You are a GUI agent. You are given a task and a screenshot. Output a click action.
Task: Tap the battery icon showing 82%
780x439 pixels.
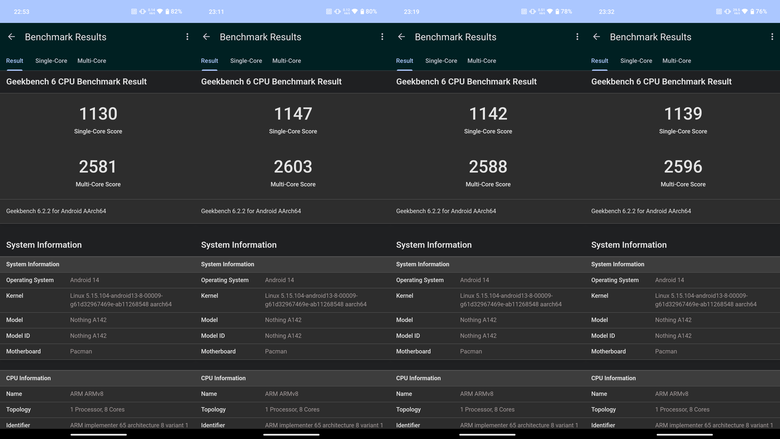pos(167,11)
